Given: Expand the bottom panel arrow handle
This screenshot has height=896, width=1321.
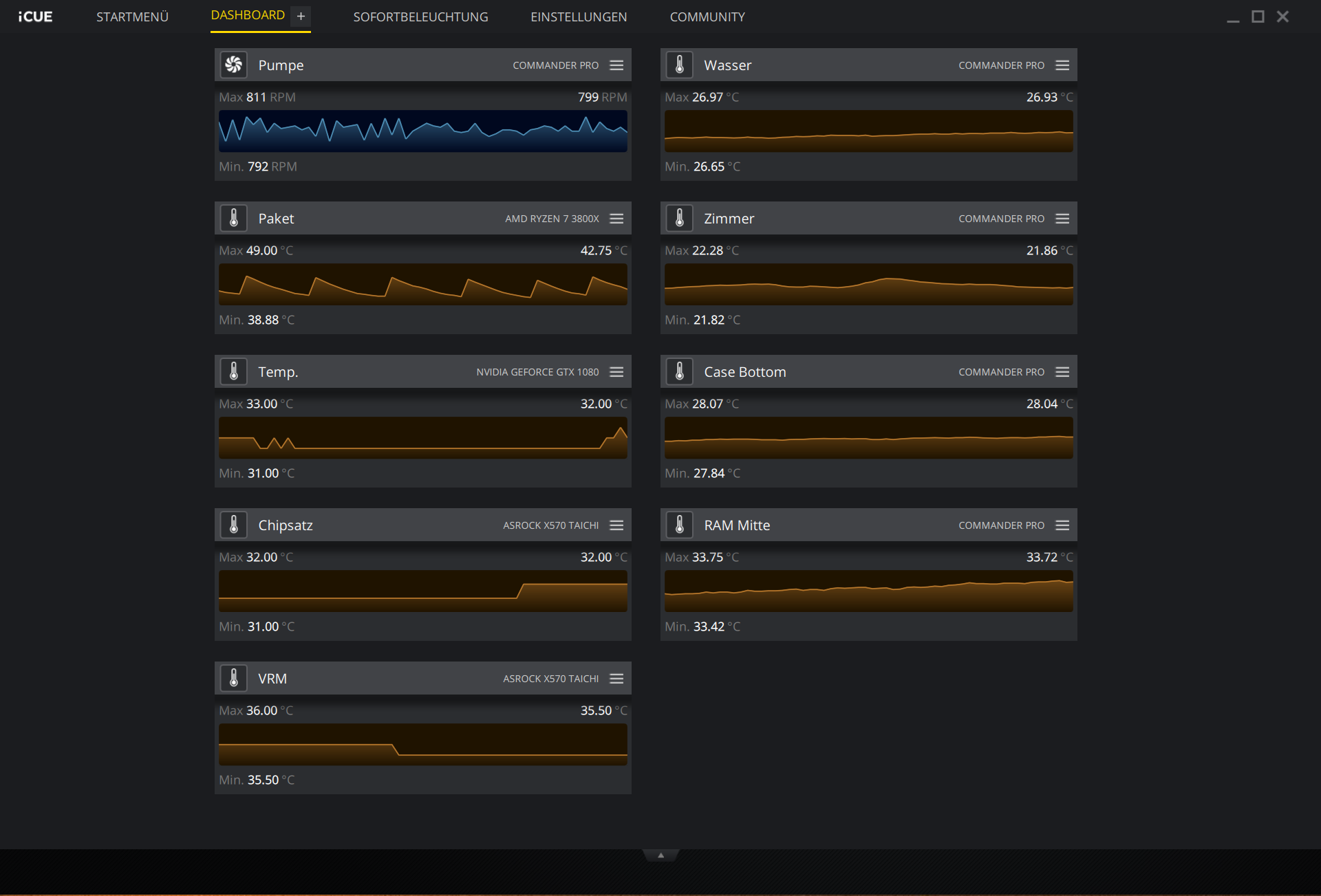Looking at the screenshot, I should tap(660, 855).
